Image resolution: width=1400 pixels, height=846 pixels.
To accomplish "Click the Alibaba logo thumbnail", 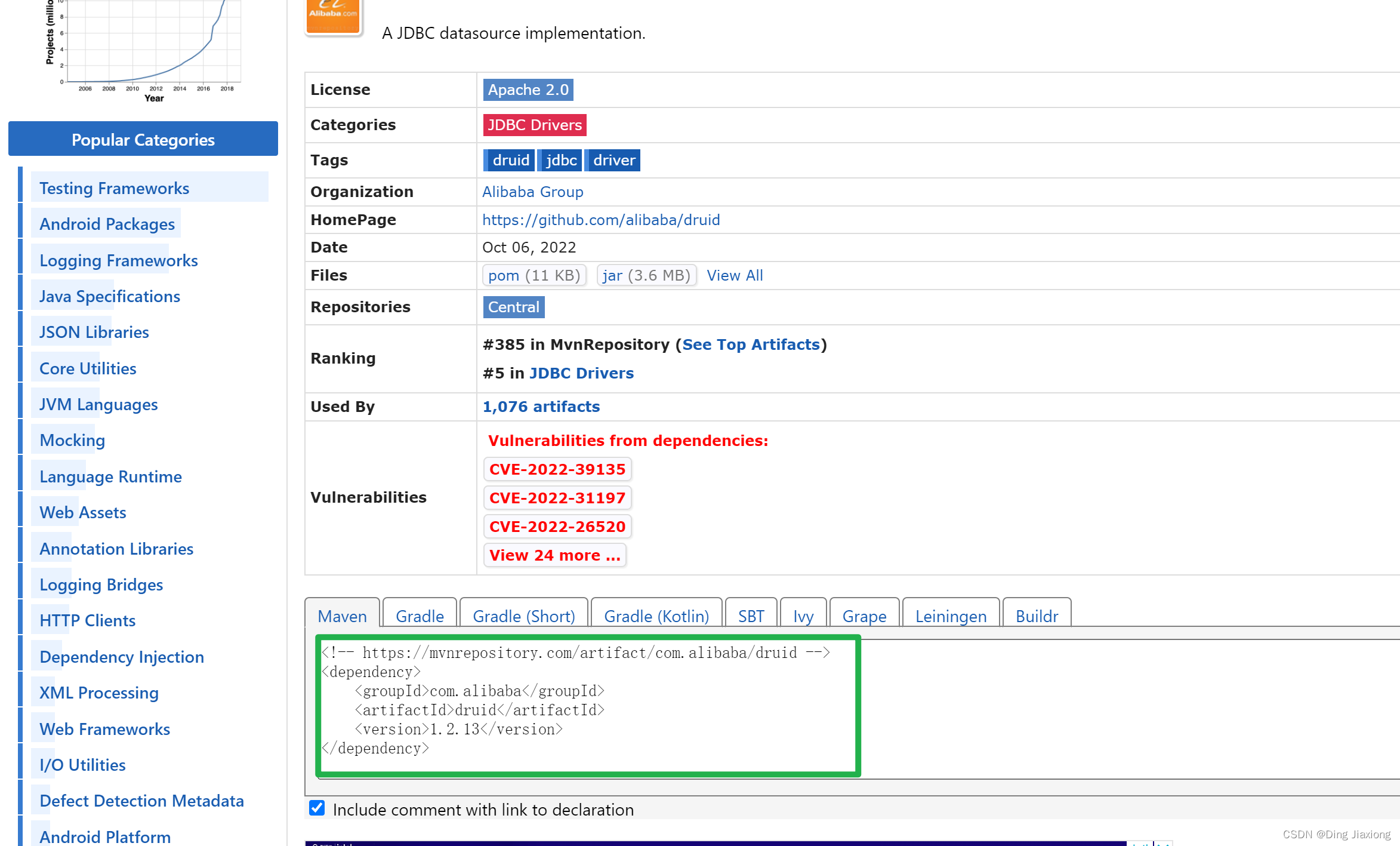I will point(333,16).
